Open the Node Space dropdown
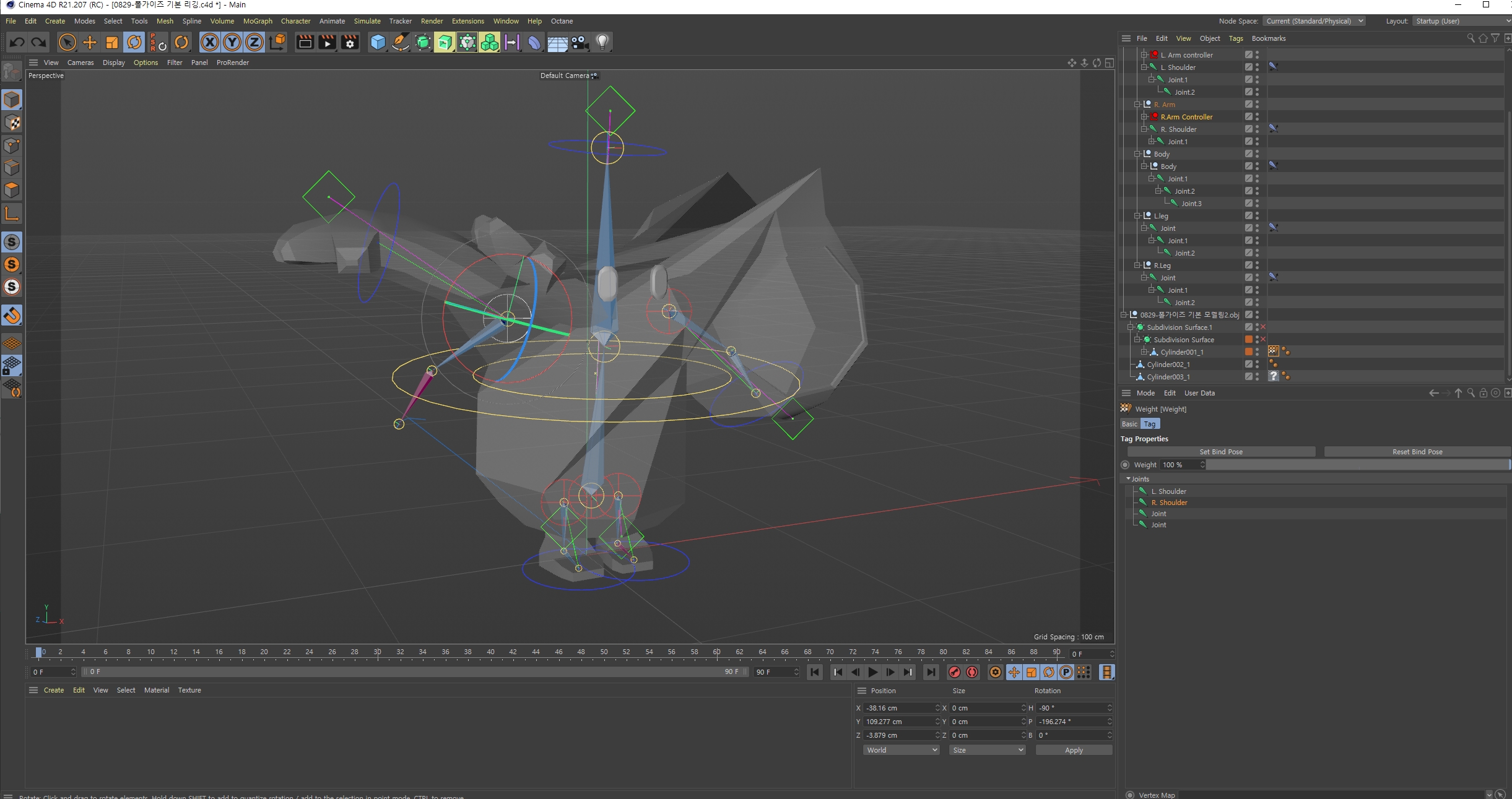Image resolution: width=1512 pixels, height=799 pixels. [1314, 21]
